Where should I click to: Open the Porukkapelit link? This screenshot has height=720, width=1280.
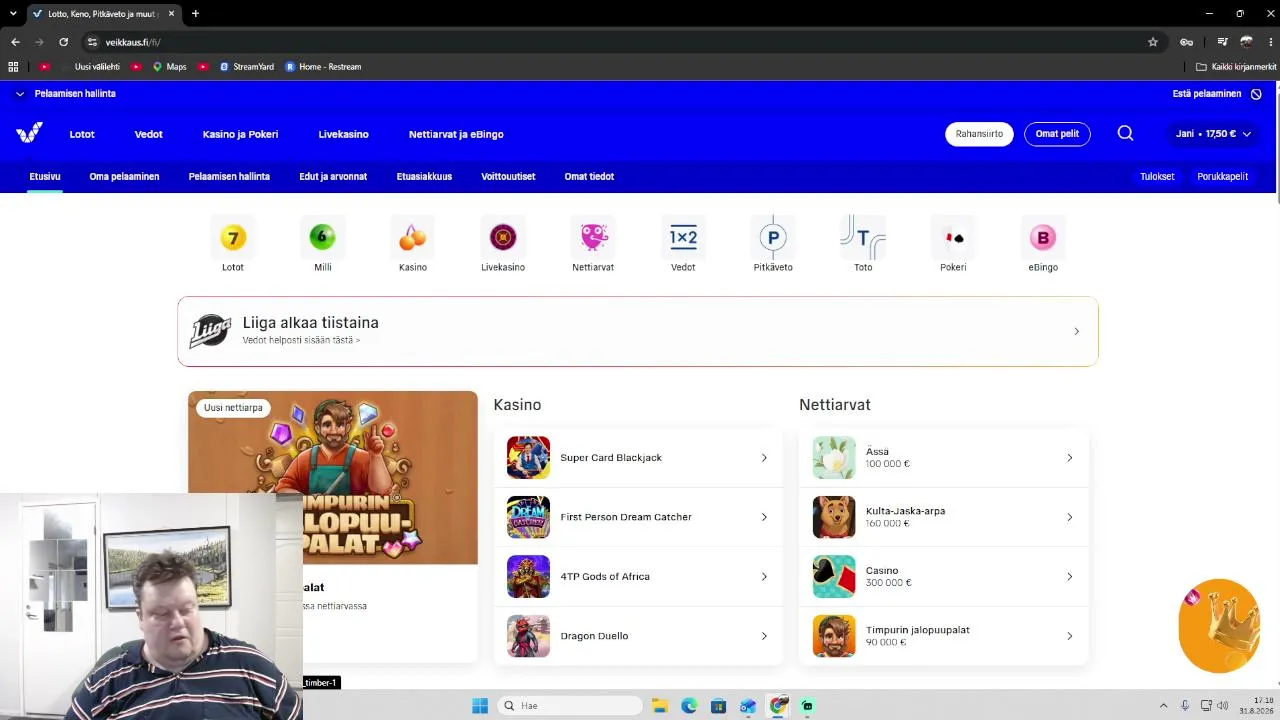(x=1222, y=177)
